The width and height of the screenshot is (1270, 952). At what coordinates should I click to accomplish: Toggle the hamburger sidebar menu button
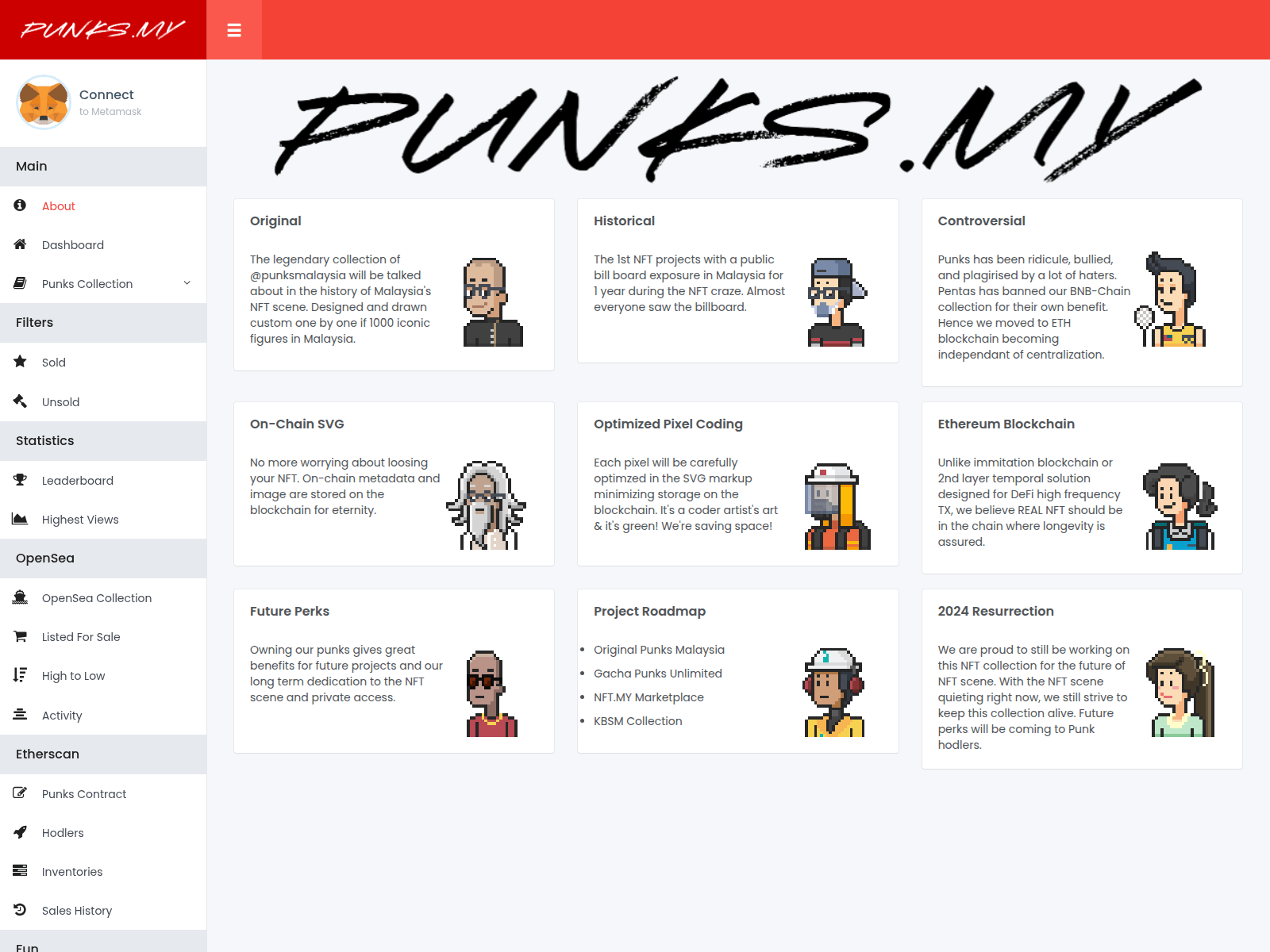[x=234, y=30]
